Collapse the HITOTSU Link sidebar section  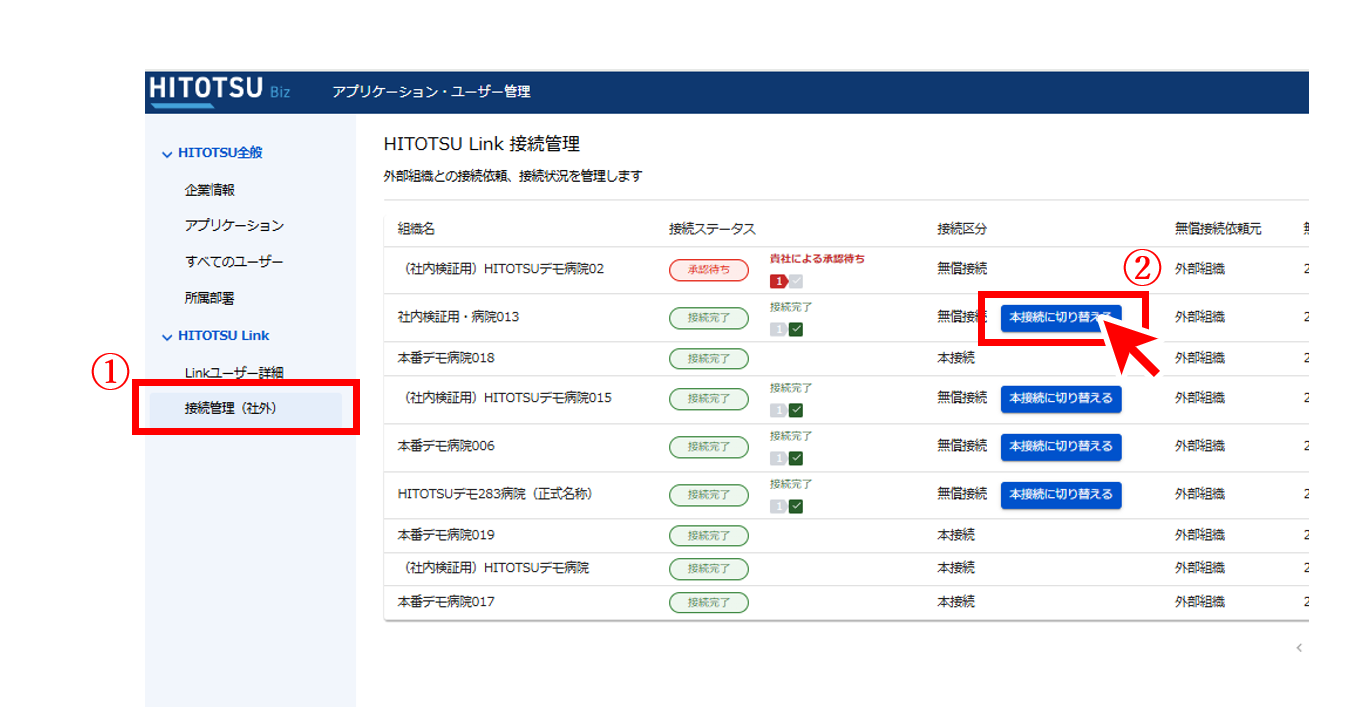167,337
